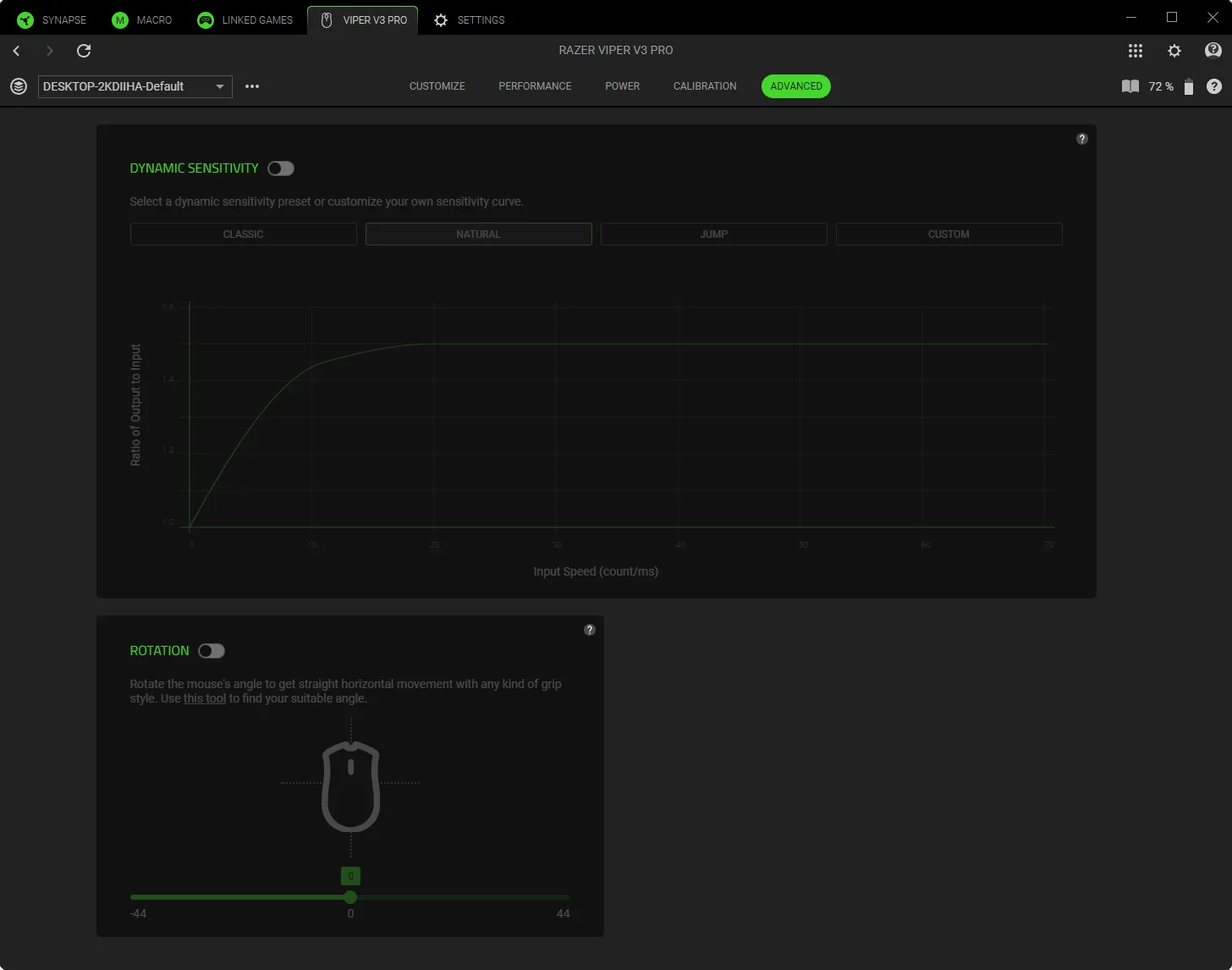The image size is (1232, 970).
Task: Click the profile layers icon
Action: click(x=19, y=86)
